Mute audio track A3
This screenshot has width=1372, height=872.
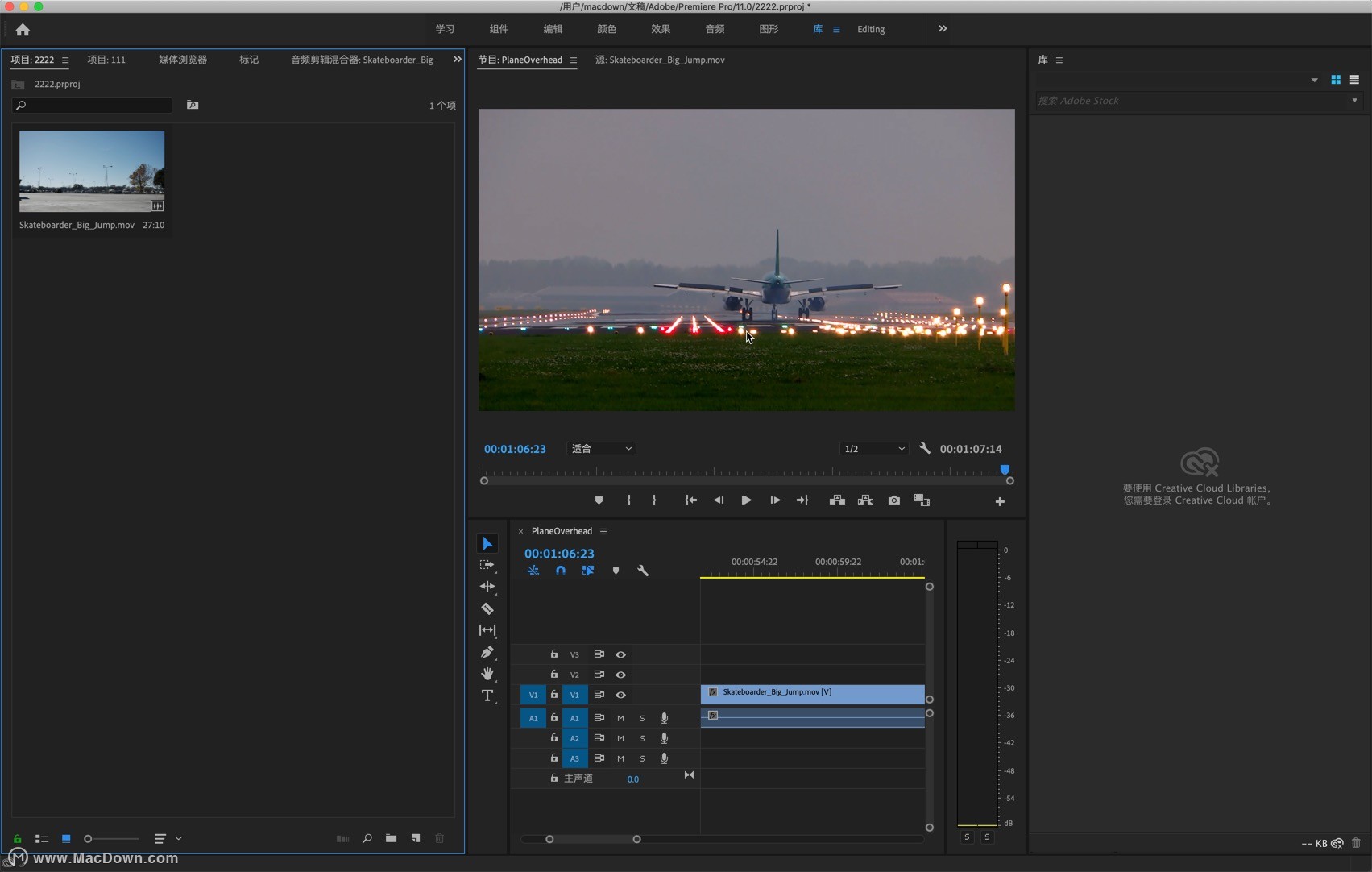tap(620, 758)
